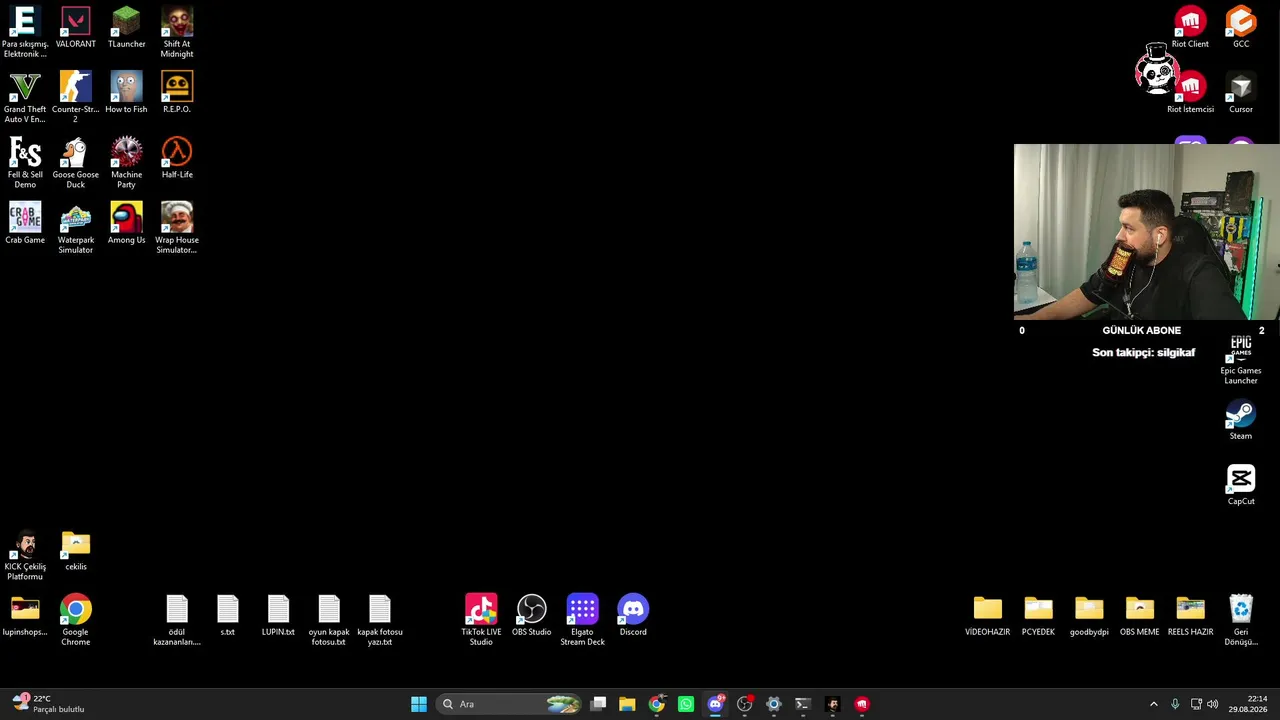Open Google Chrome desktop shortcut

76,620
